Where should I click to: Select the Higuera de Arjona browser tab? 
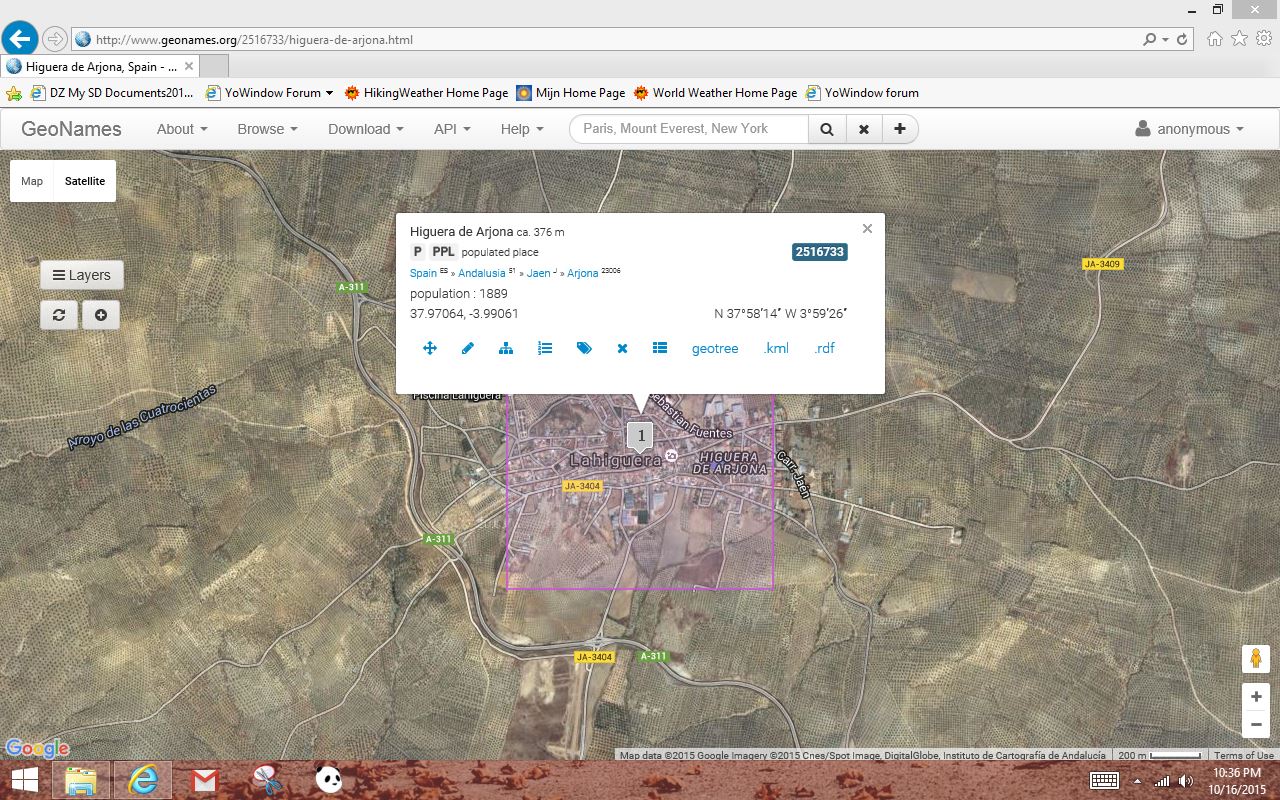coord(95,66)
